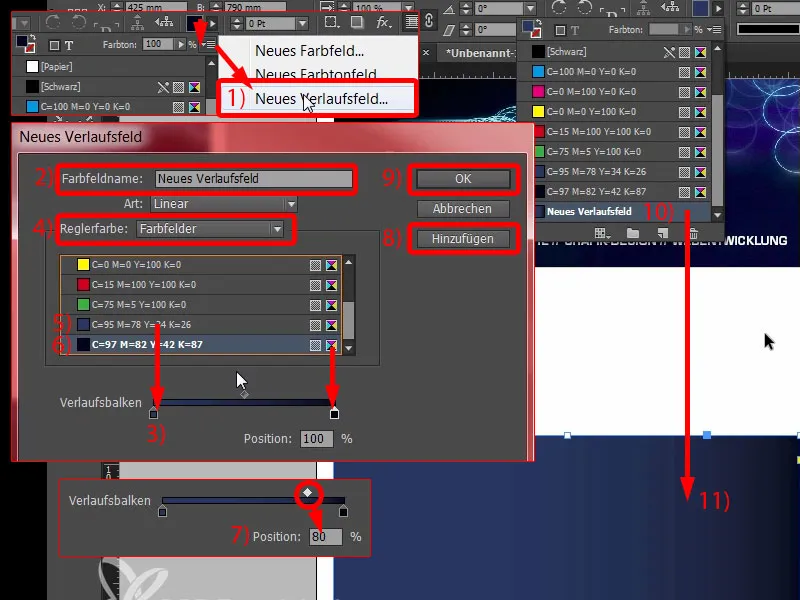The width and height of the screenshot is (800, 600).
Task: Click new color group folder icon
Action: 633,234
